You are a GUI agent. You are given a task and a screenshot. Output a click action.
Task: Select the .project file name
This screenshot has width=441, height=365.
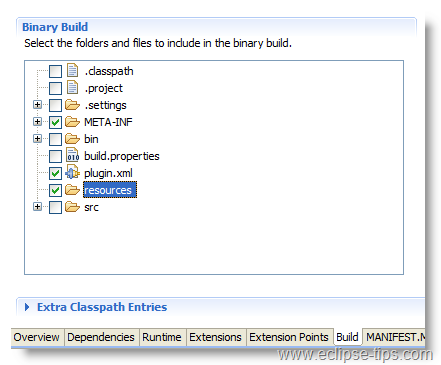coord(104,88)
